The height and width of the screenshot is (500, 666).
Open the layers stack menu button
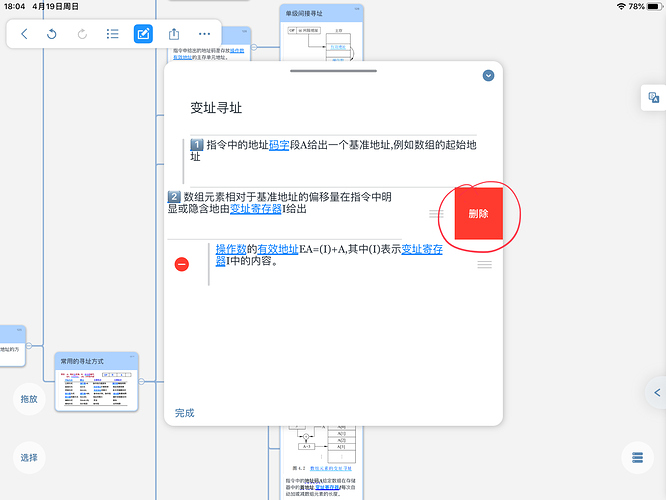[x=638, y=458]
